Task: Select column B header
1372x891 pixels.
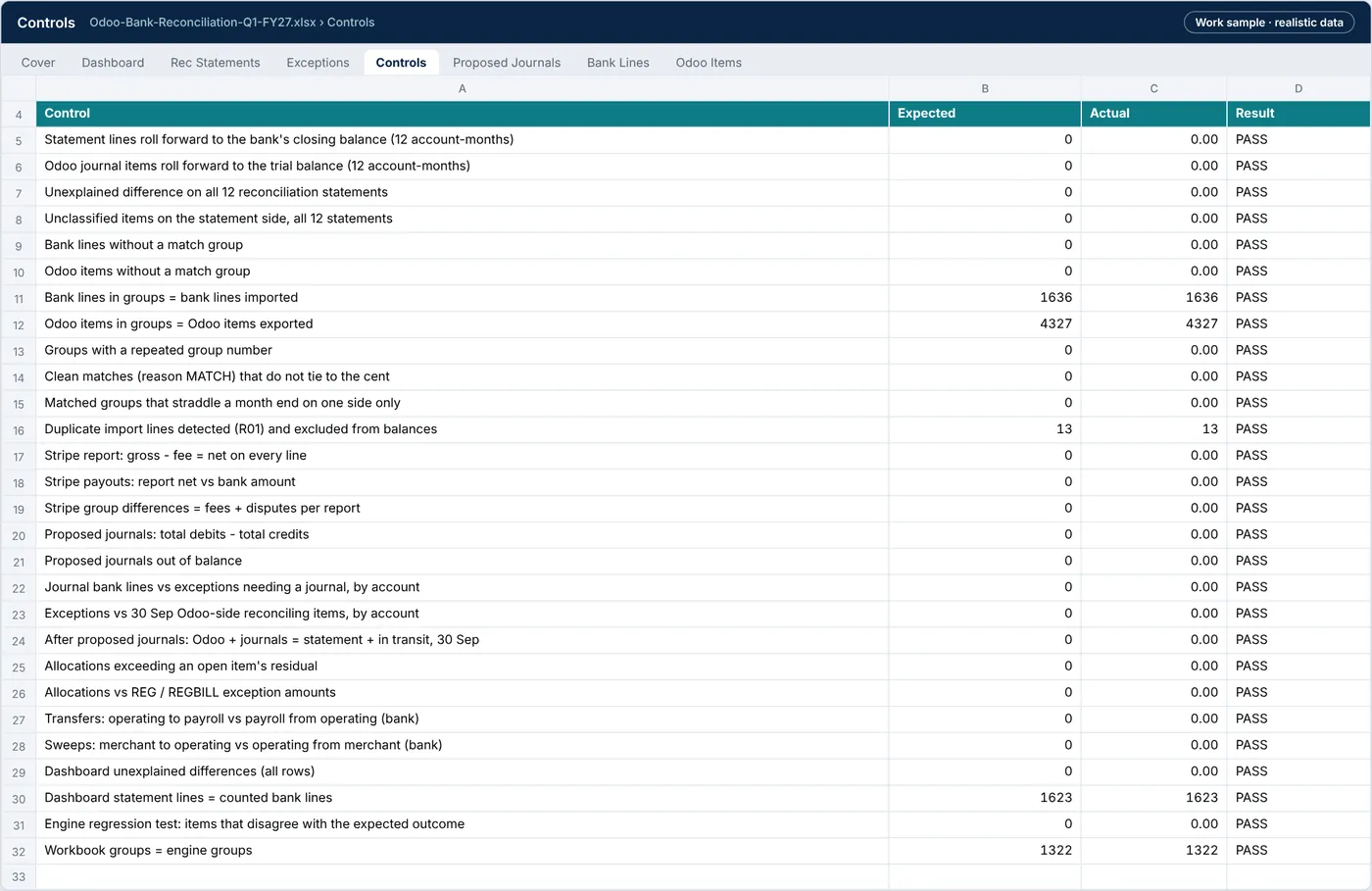Action: (x=985, y=88)
